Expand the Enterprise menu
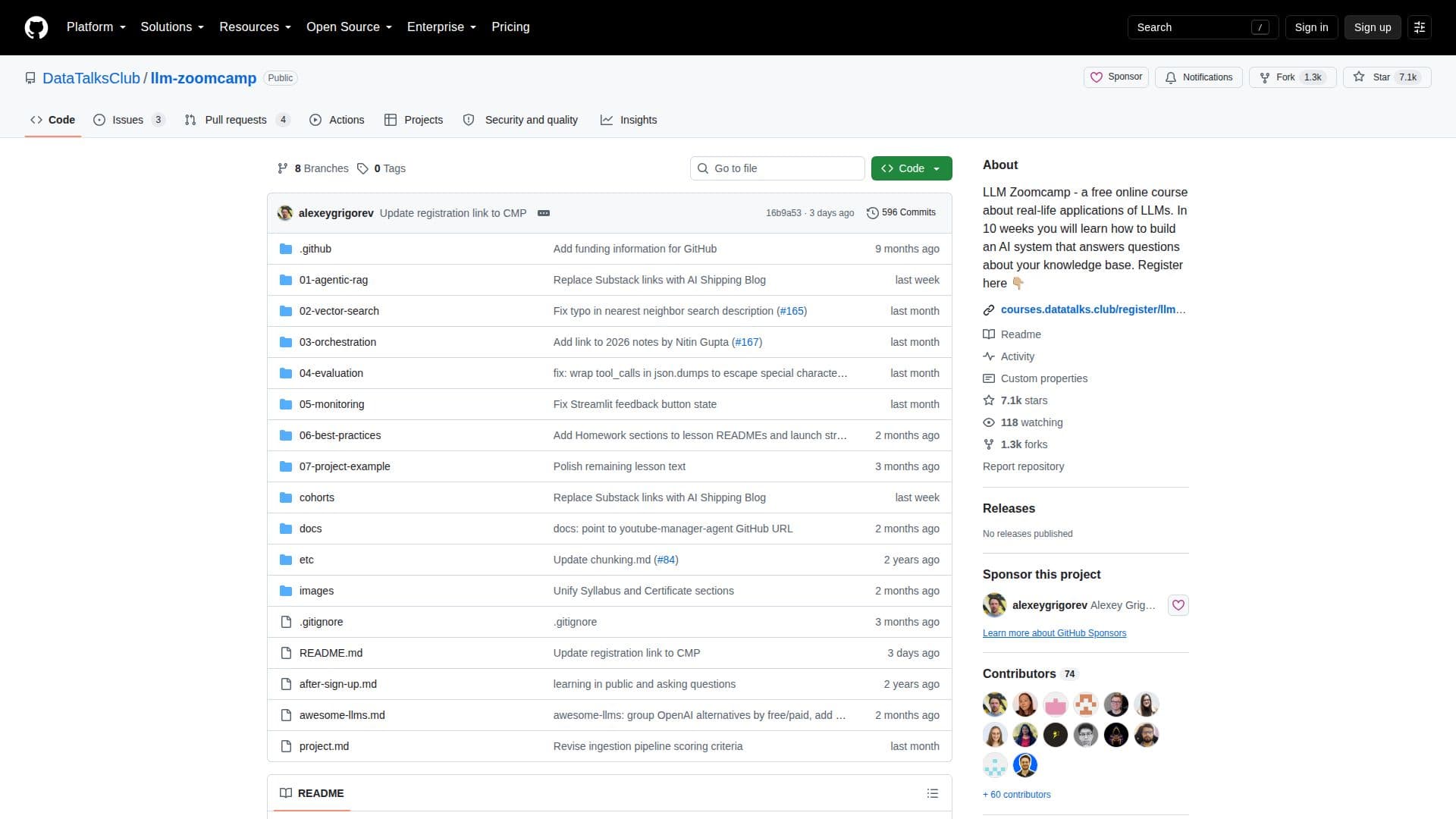The image size is (1456, 819). click(x=442, y=27)
